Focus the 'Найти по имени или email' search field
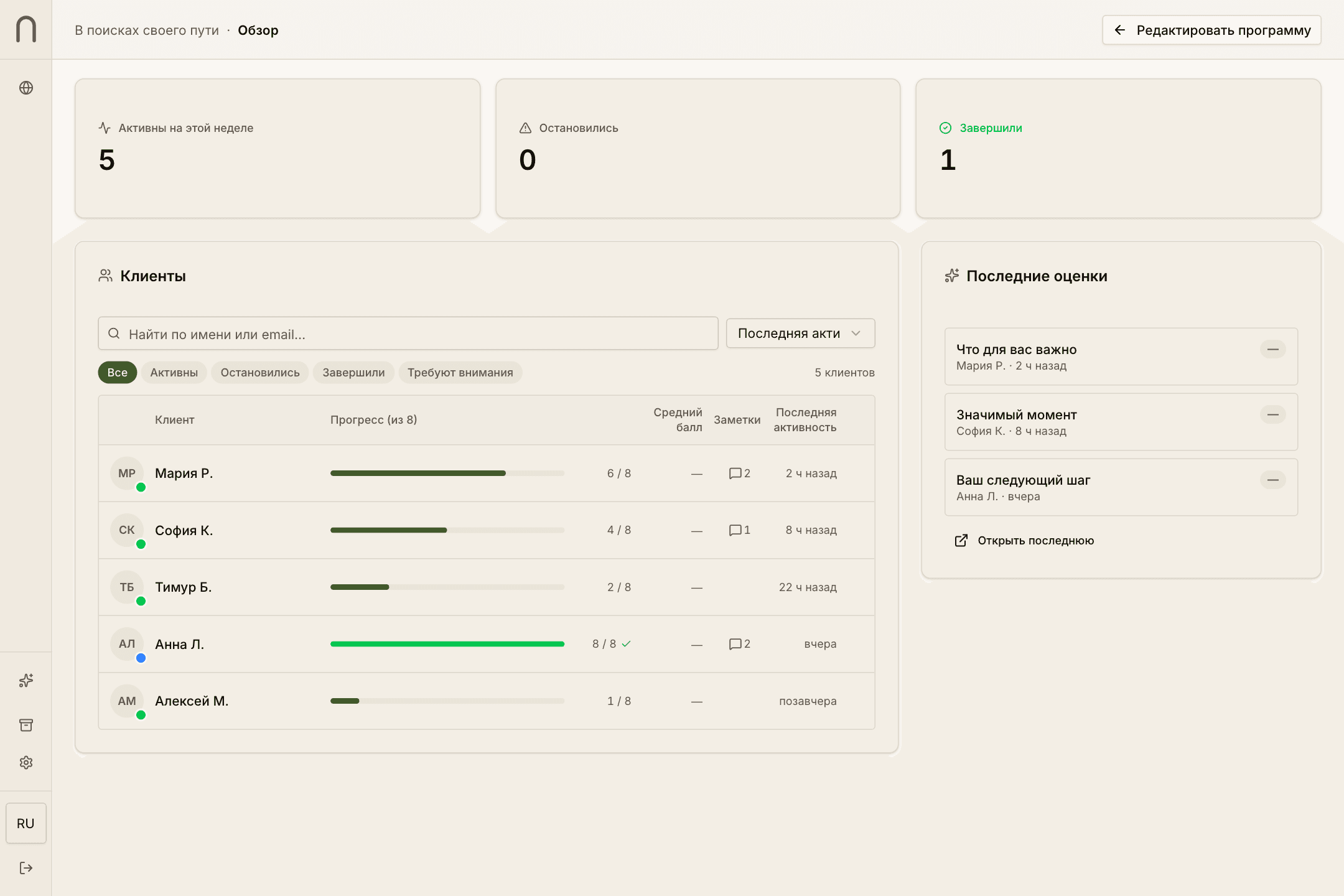 point(408,334)
